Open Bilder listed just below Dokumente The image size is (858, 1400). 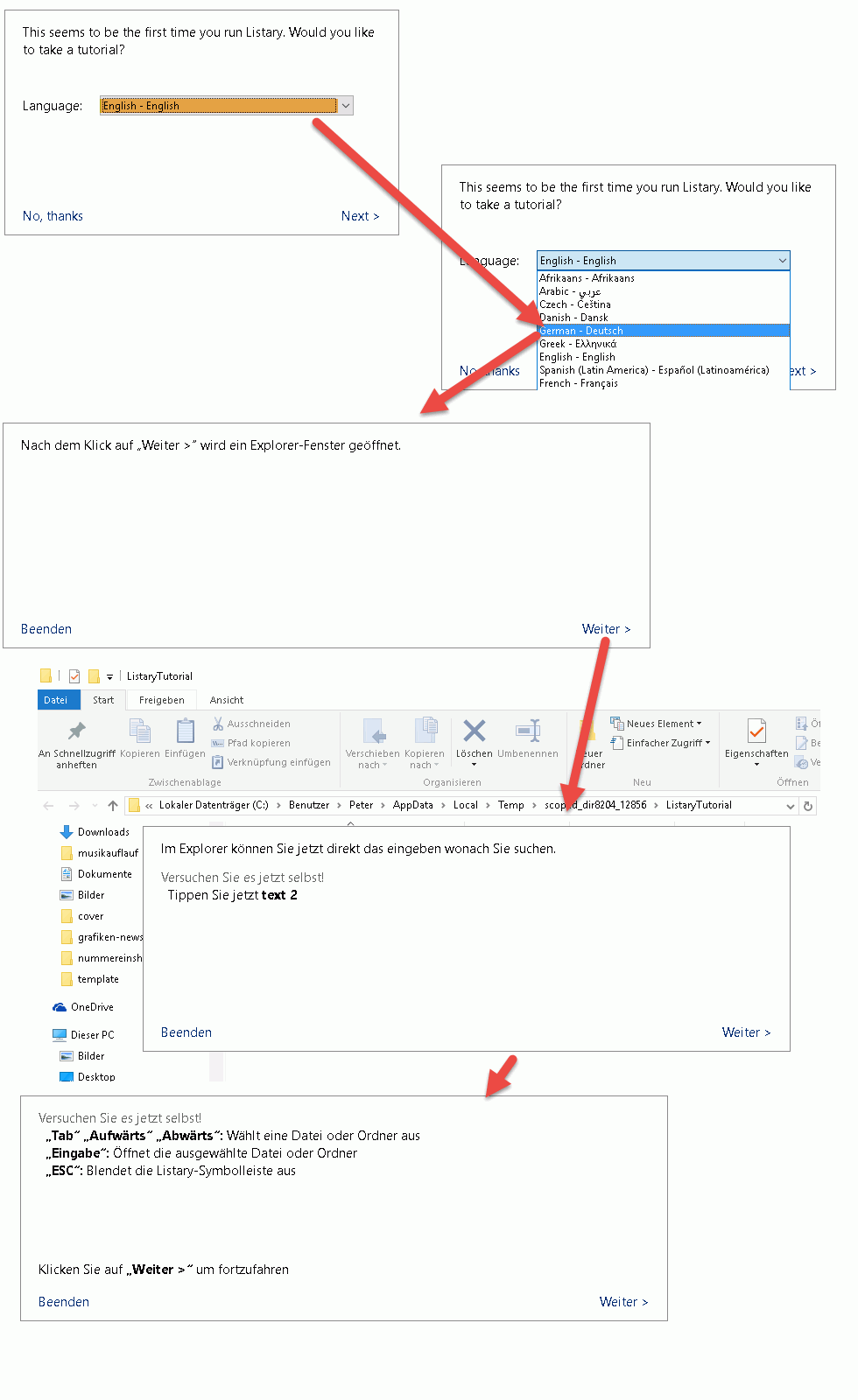click(82, 895)
